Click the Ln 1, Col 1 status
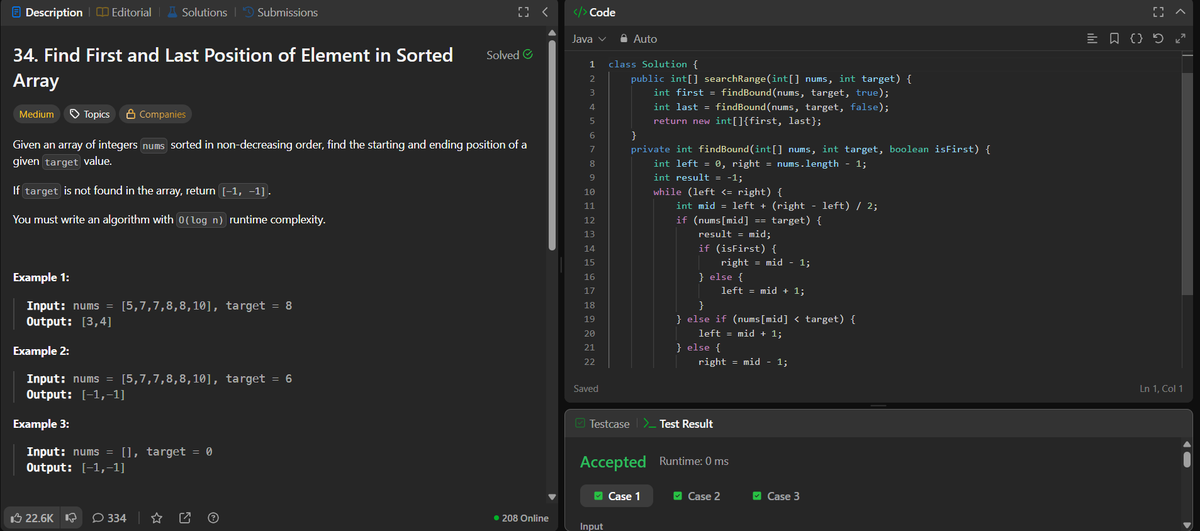The image size is (1200, 531). 1160,388
